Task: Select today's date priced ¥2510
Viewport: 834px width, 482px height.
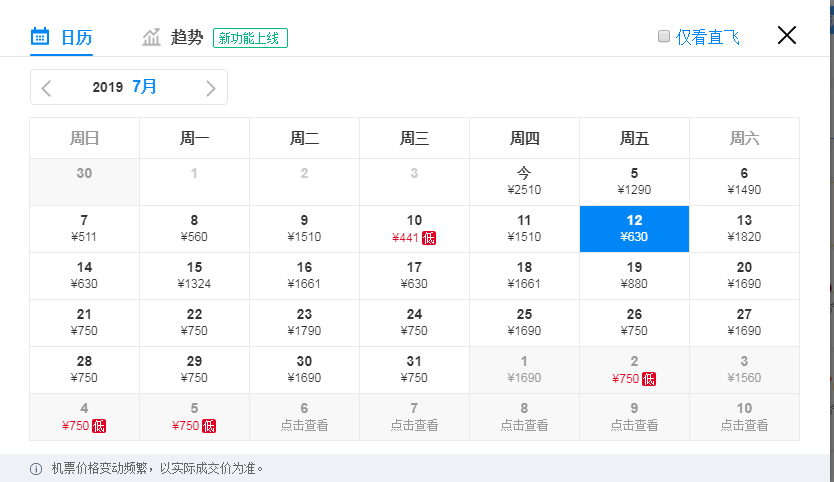Action: (x=524, y=181)
